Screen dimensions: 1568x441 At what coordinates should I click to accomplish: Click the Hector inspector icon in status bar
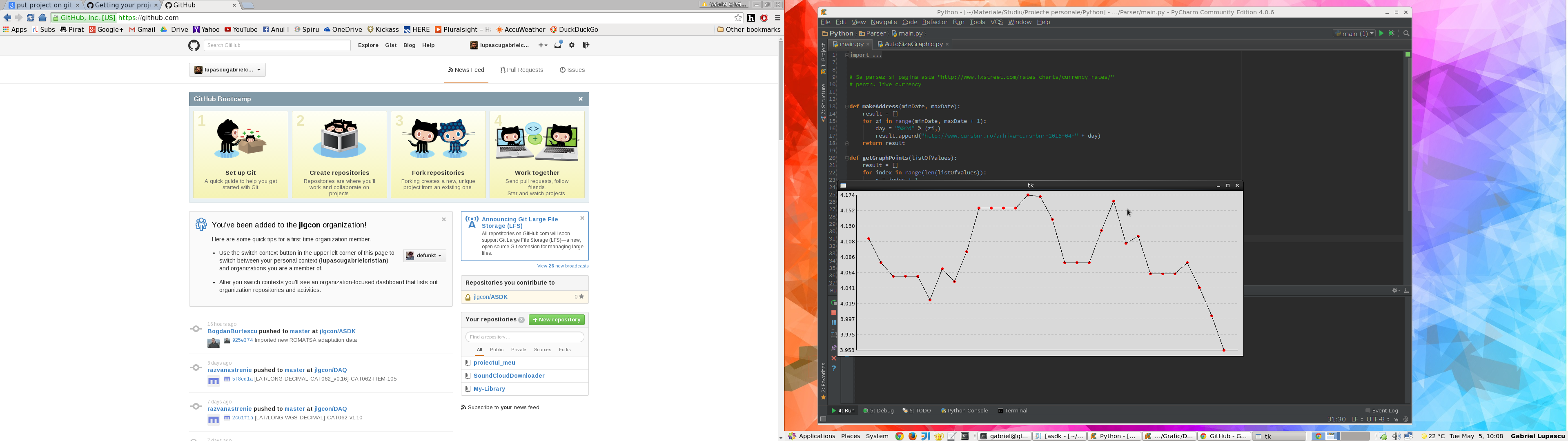(1405, 420)
